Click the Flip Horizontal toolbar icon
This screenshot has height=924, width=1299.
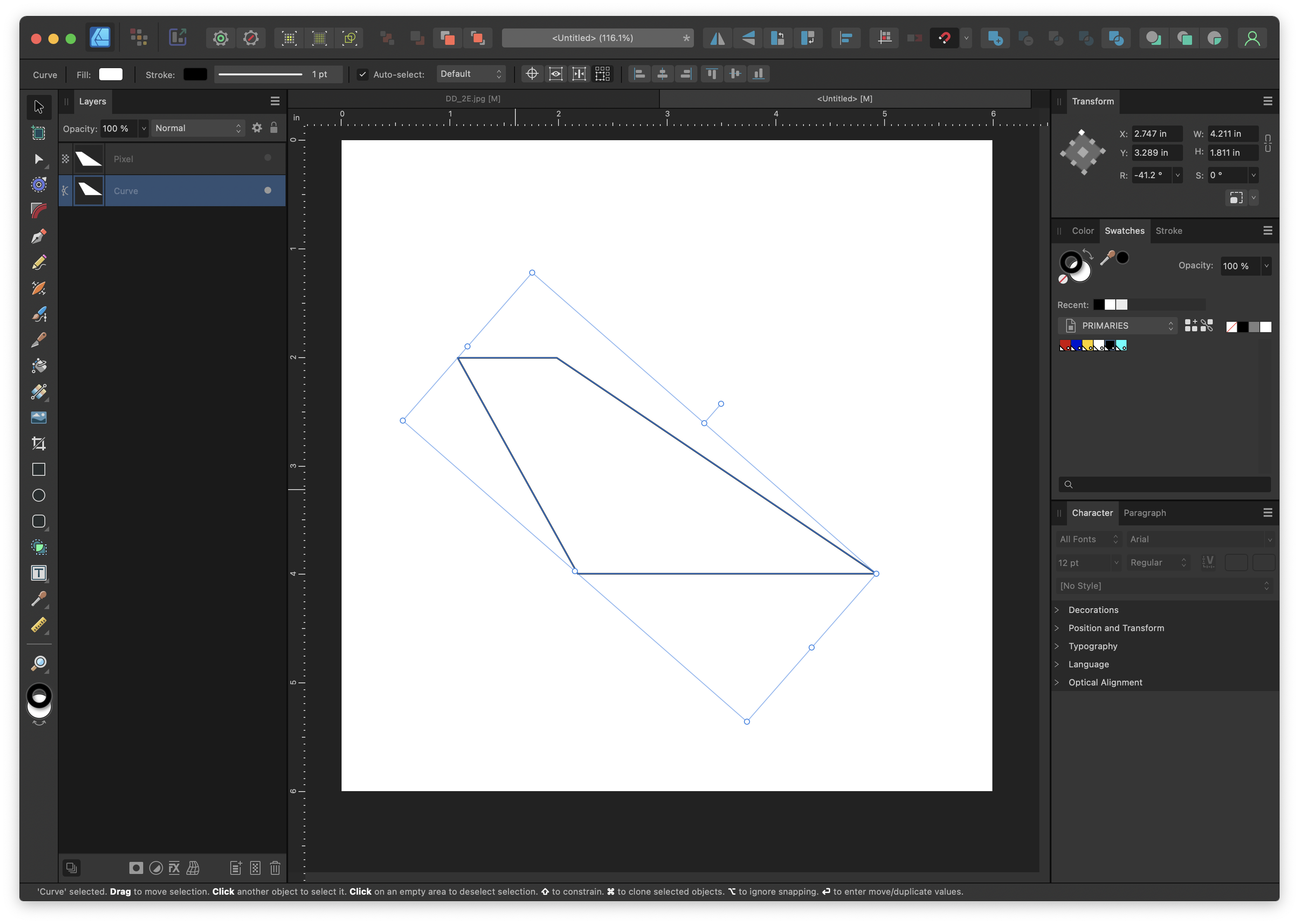pos(717,38)
